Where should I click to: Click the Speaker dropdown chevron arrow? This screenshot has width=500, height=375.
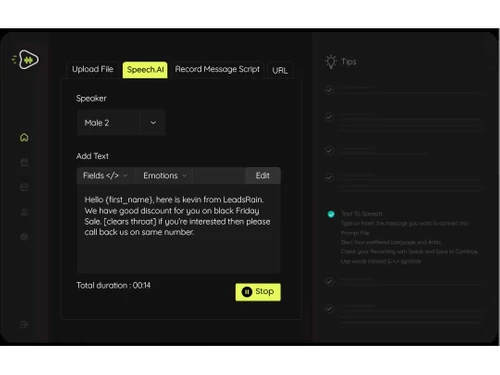(x=153, y=123)
